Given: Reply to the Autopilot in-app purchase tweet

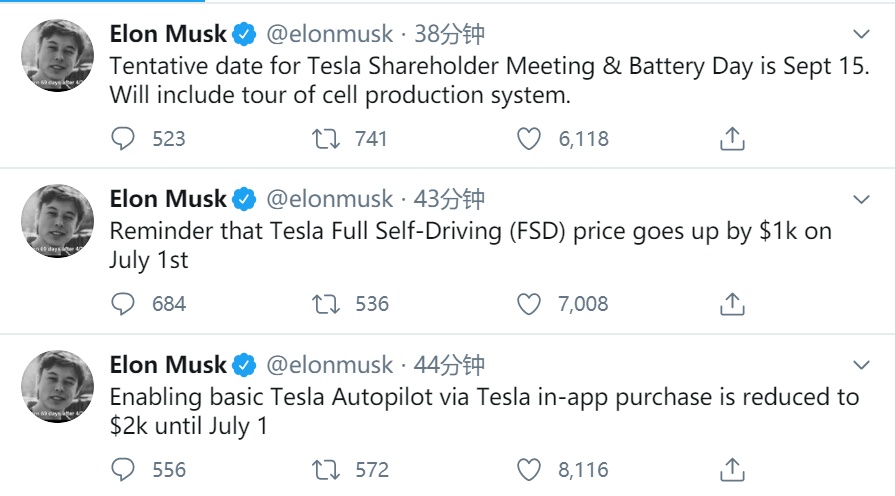Looking at the screenshot, I should (x=122, y=468).
